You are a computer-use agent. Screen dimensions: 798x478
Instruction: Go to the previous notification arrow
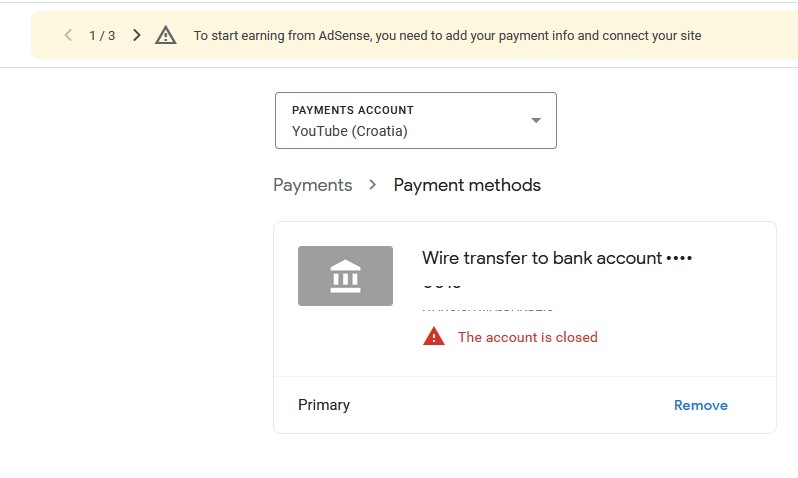coord(68,36)
